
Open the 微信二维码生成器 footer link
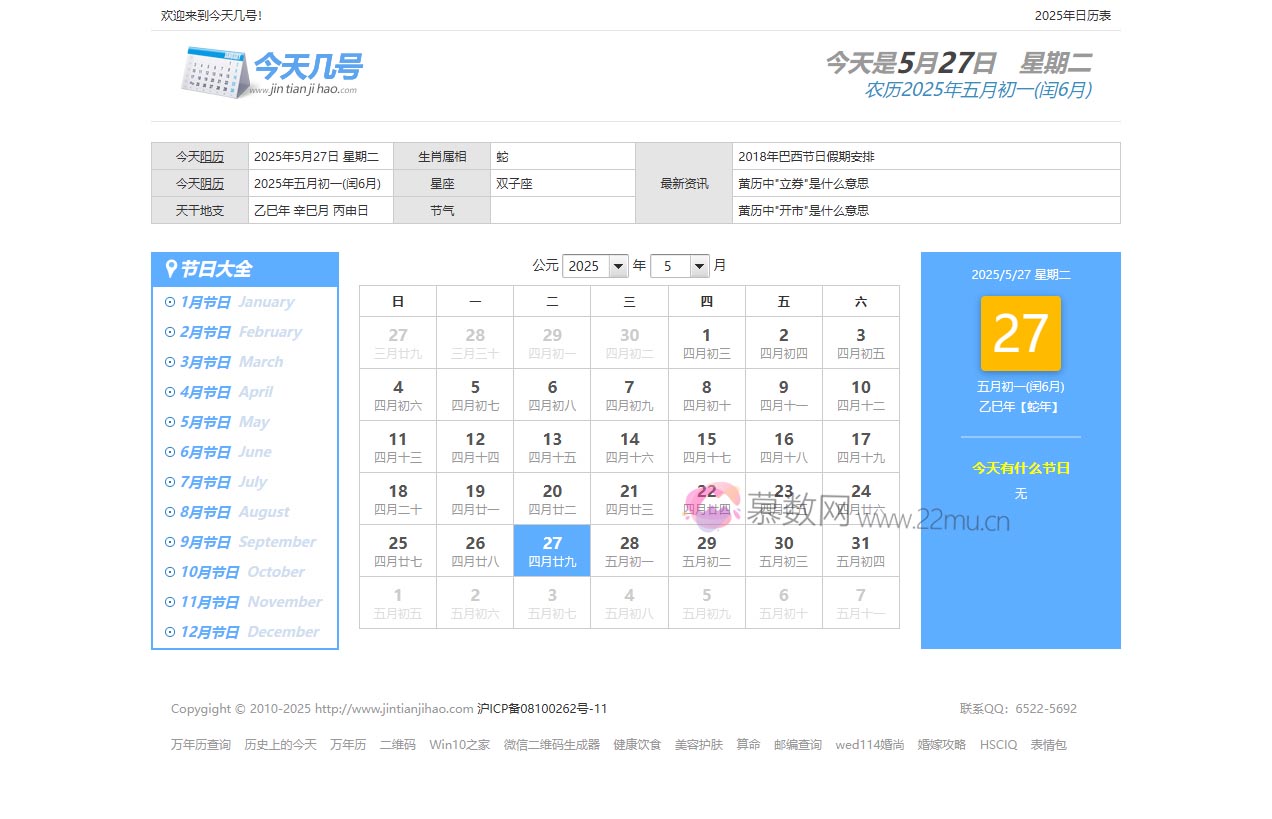(x=551, y=745)
